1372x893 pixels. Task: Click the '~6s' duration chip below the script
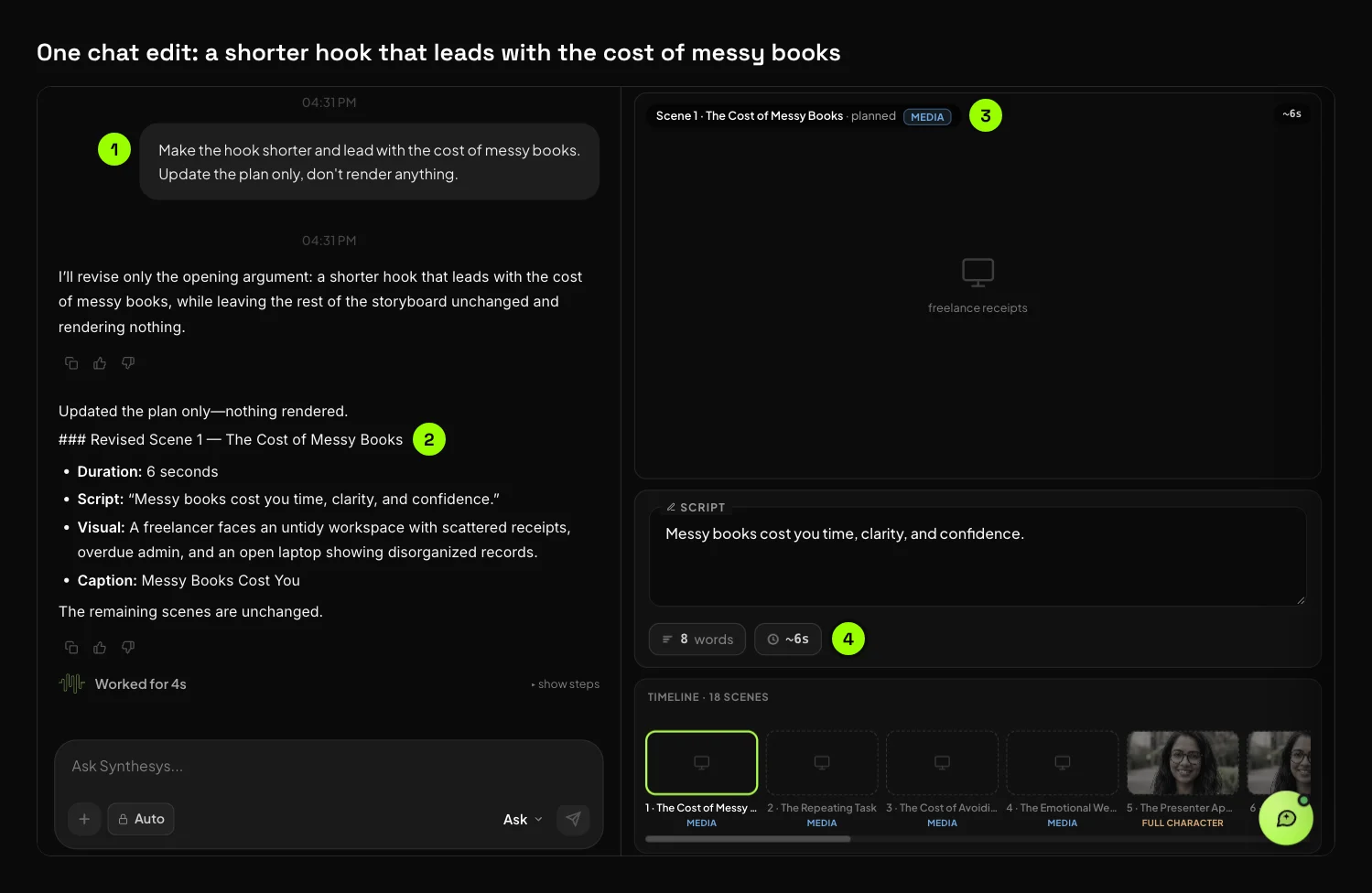tap(788, 640)
